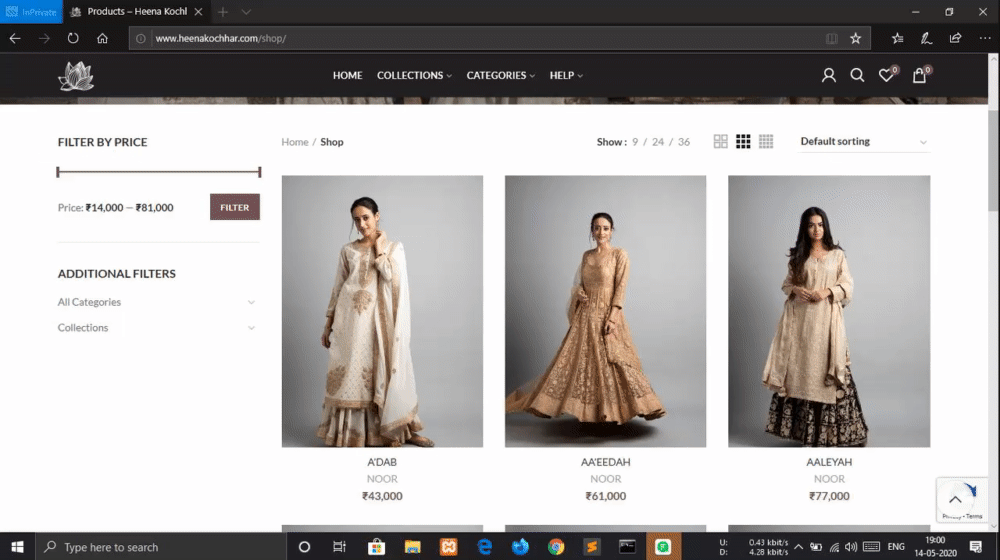Screen dimensions: 1000x560
Task: Open the shopping bag cart icon
Action: click(920, 75)
